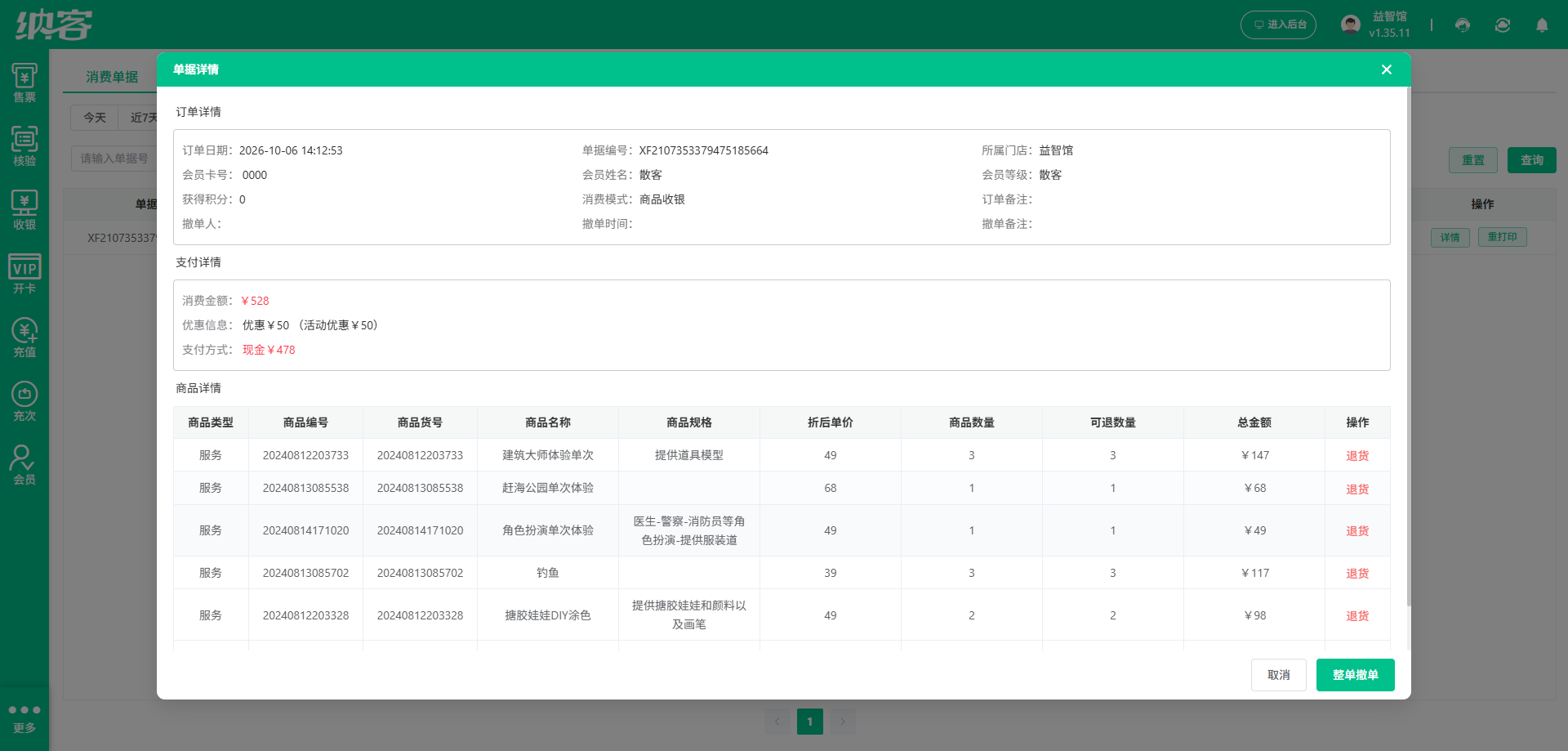The height and width of the screenshot is (751, 1568).
Task: Click the 请输入单据号 search field
Action: [x=114, y=159]
